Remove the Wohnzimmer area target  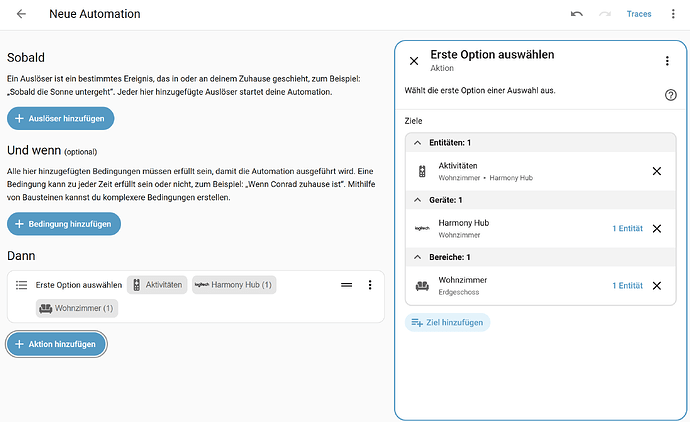point(657,286)
